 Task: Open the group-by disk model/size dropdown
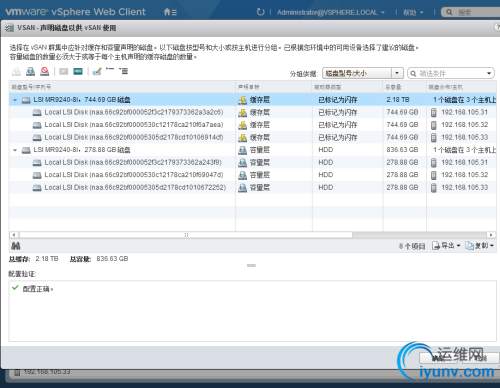click(x=363, y=73)
